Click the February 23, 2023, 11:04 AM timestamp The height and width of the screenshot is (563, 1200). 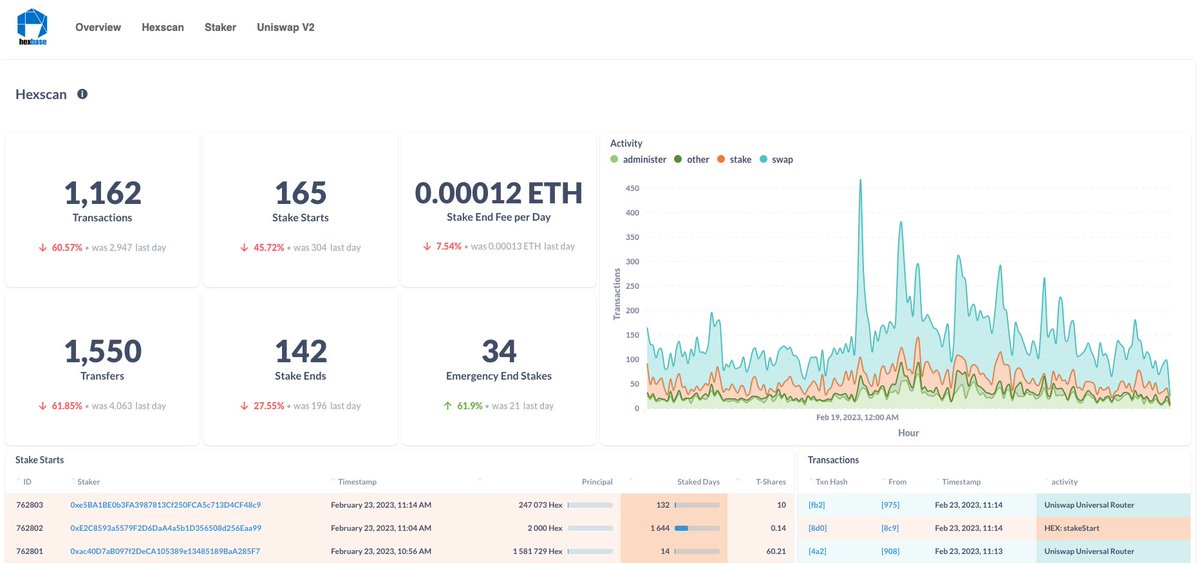coord(381,528)
